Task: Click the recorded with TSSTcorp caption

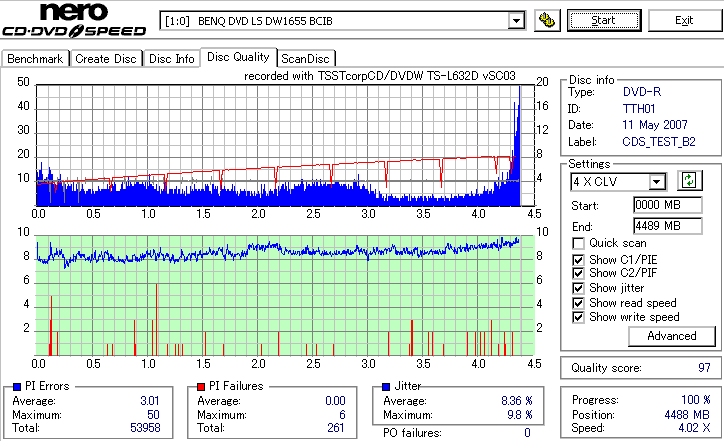Action: click(380, 76)
